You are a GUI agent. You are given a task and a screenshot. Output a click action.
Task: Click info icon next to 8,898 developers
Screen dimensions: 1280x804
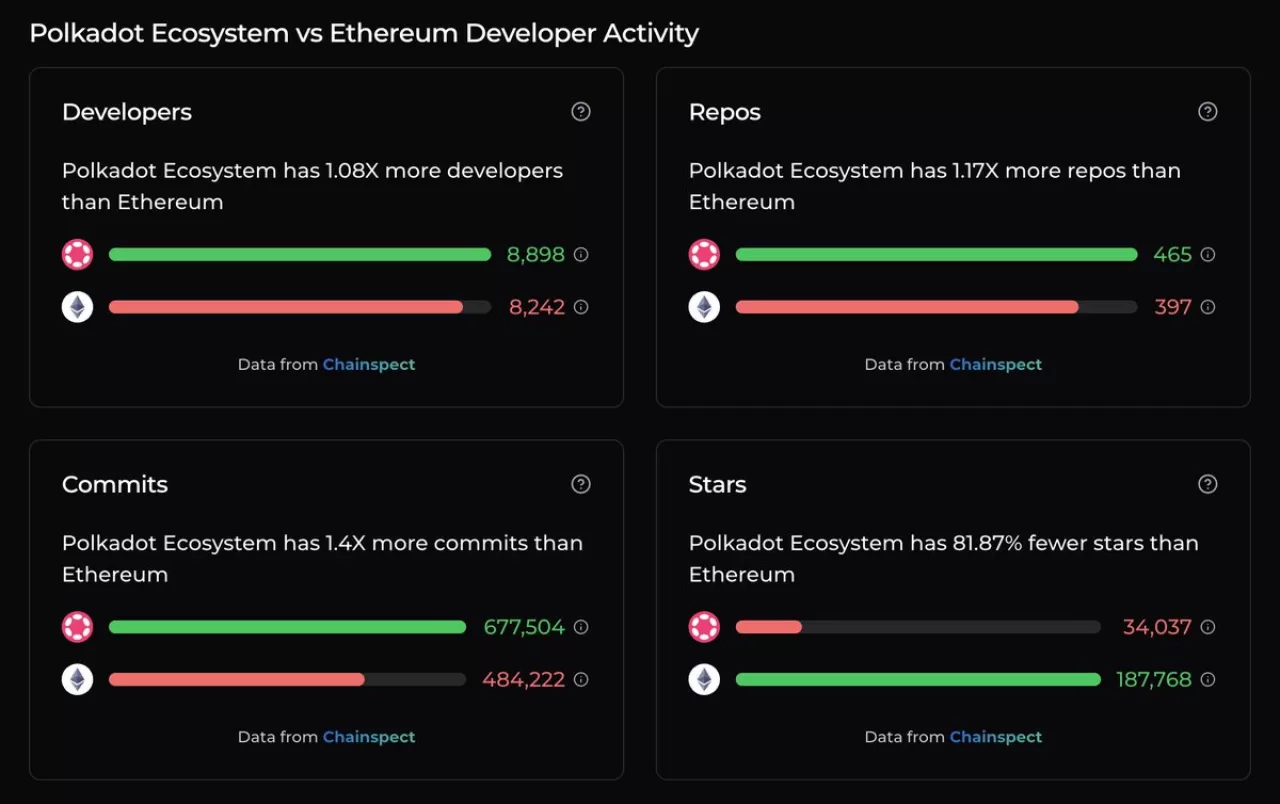[x=581, y=255]
